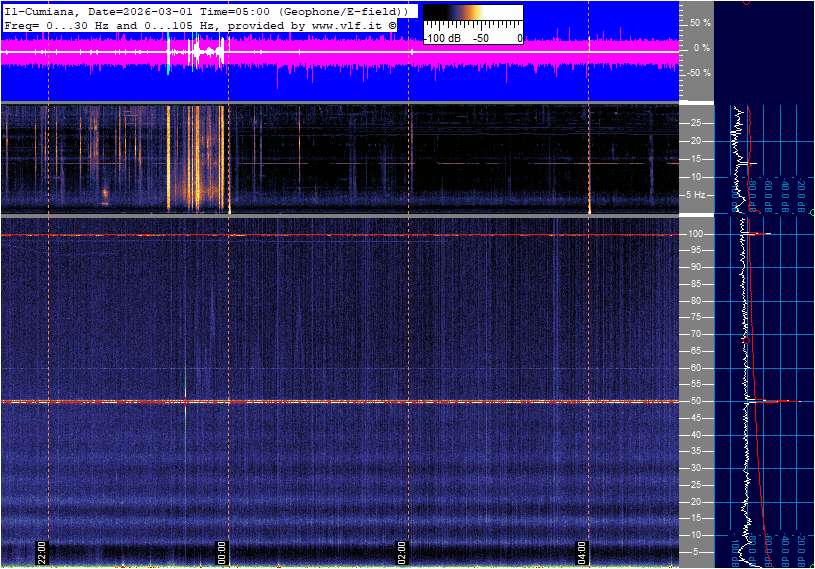815x569 pixels.
Task: Select the 00:00 time marker label
Action: [x=223, y=553]
